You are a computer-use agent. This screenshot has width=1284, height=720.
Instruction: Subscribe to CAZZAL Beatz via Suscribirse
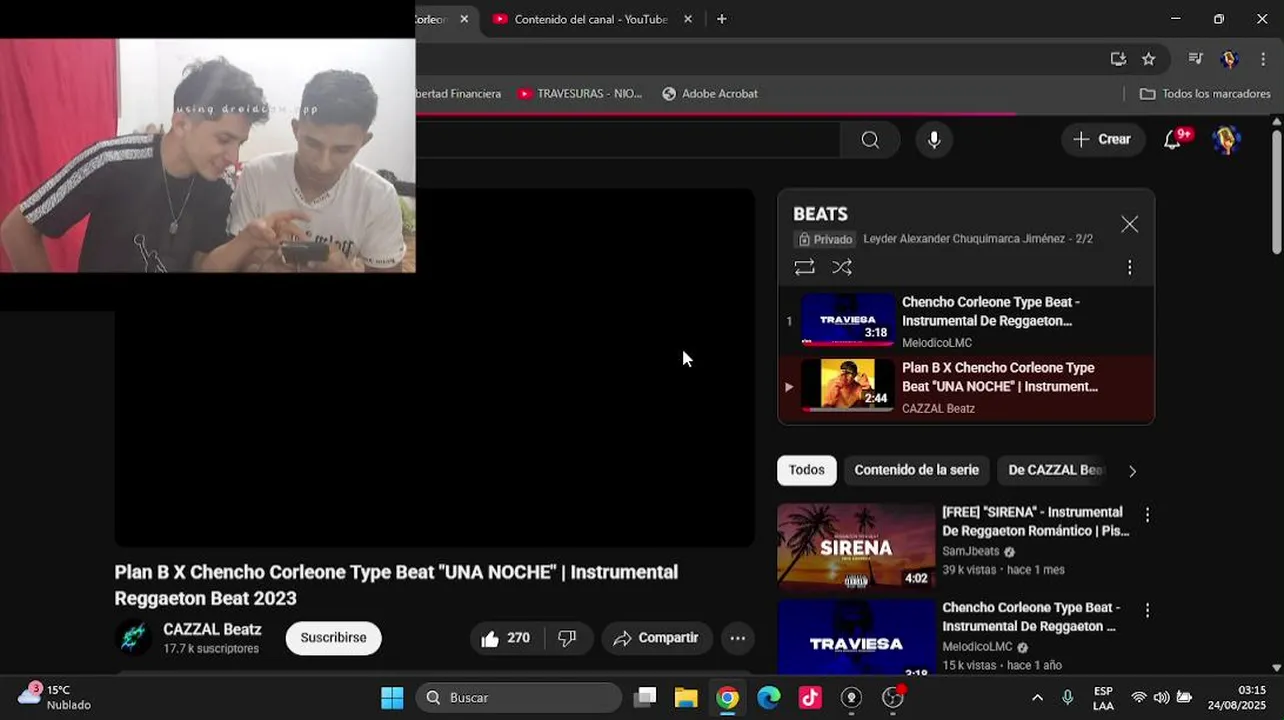(x=333, y=638)
